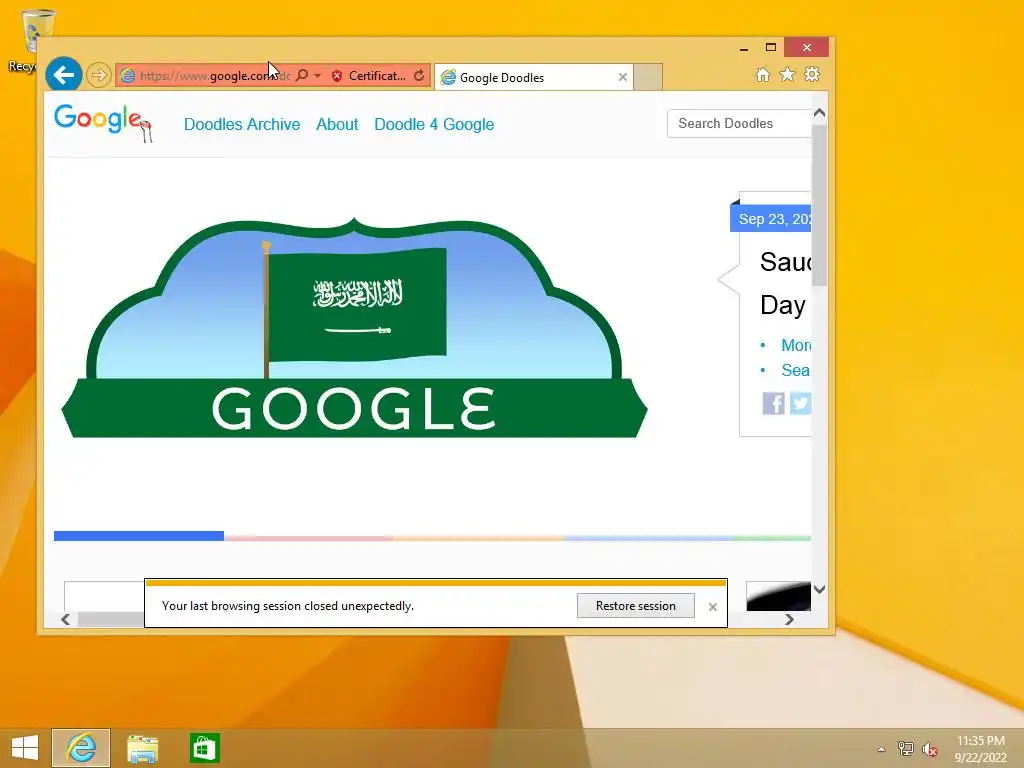
Task: Click the Google logo on Doodles page
Action: (103, 122)
